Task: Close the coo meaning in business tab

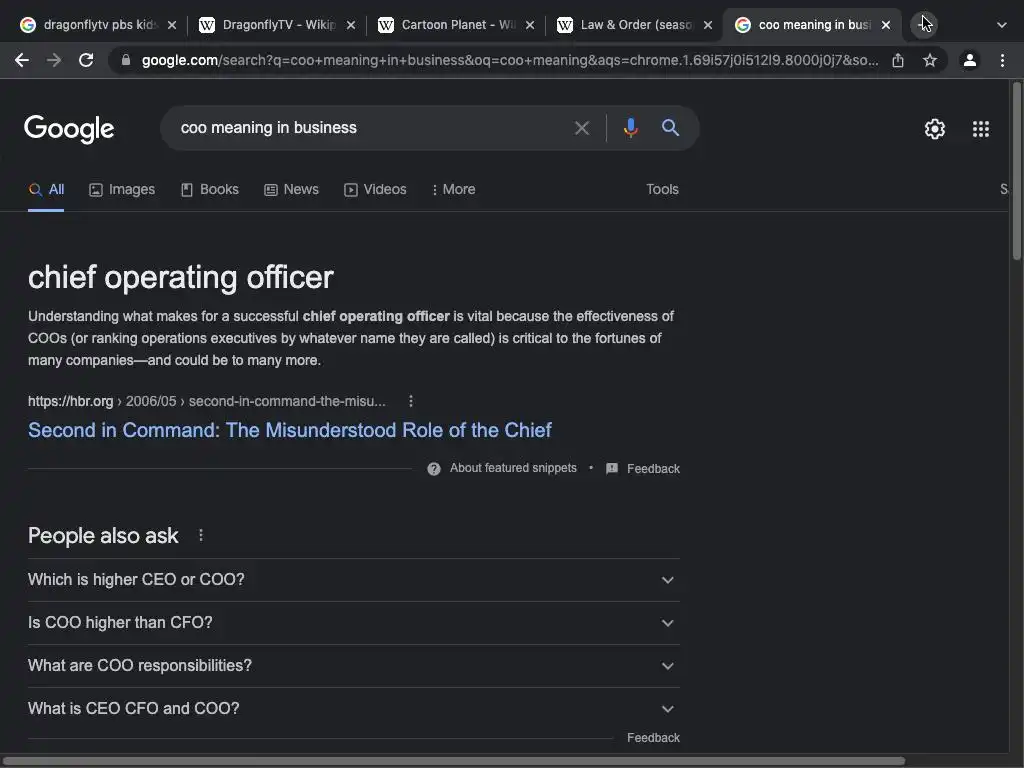Action: coord(886,25)
